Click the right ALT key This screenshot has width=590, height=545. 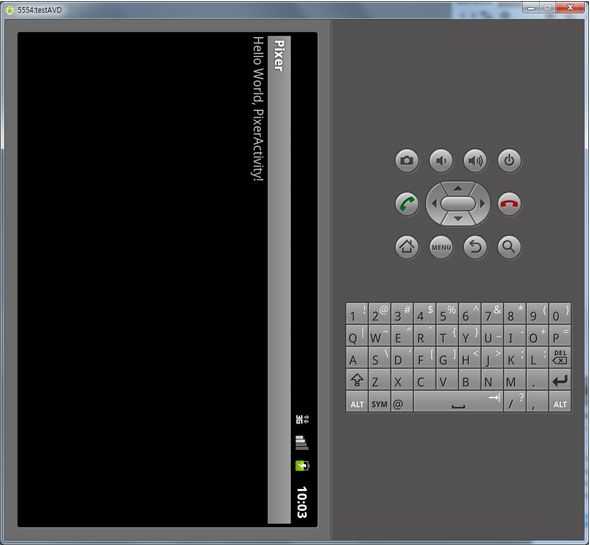[x=560, y=402]
